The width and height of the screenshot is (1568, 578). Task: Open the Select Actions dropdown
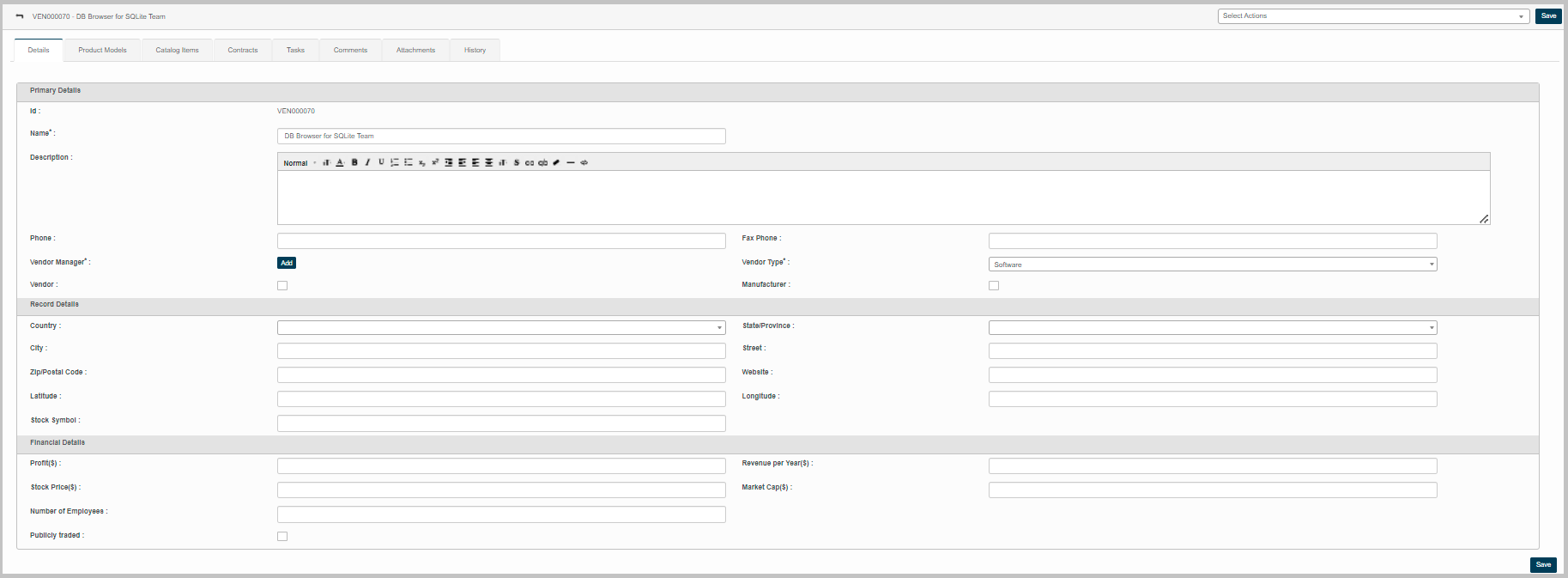(x=1372, y=16)
